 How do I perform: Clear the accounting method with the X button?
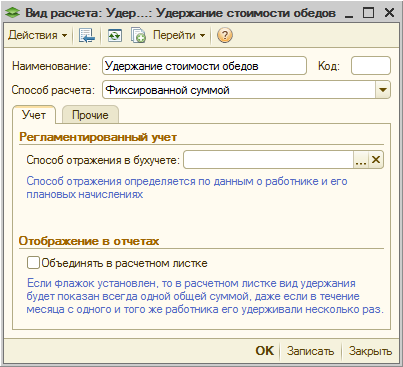[376, 160]
